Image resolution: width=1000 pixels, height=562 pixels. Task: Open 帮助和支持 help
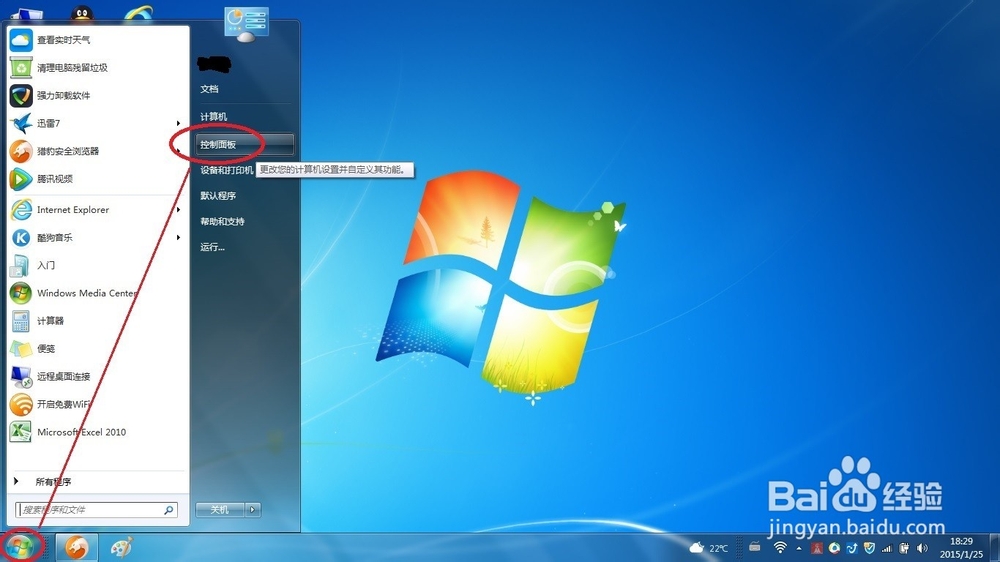[222, 221]
